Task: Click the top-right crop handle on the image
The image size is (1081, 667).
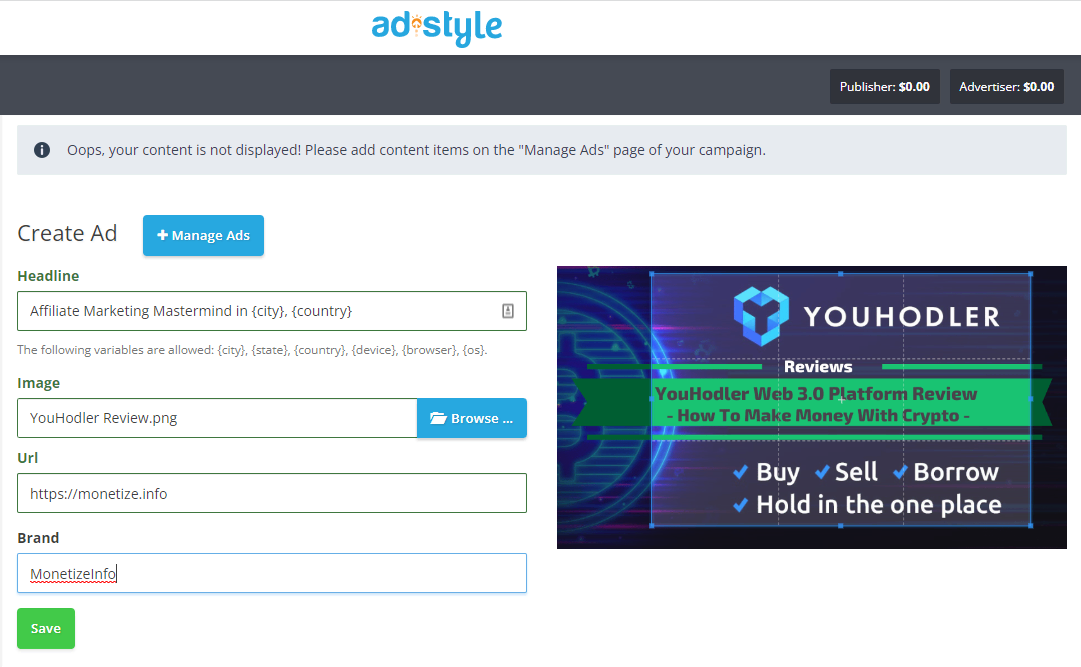Action: pyautogui.click(x=1031, y=274)
